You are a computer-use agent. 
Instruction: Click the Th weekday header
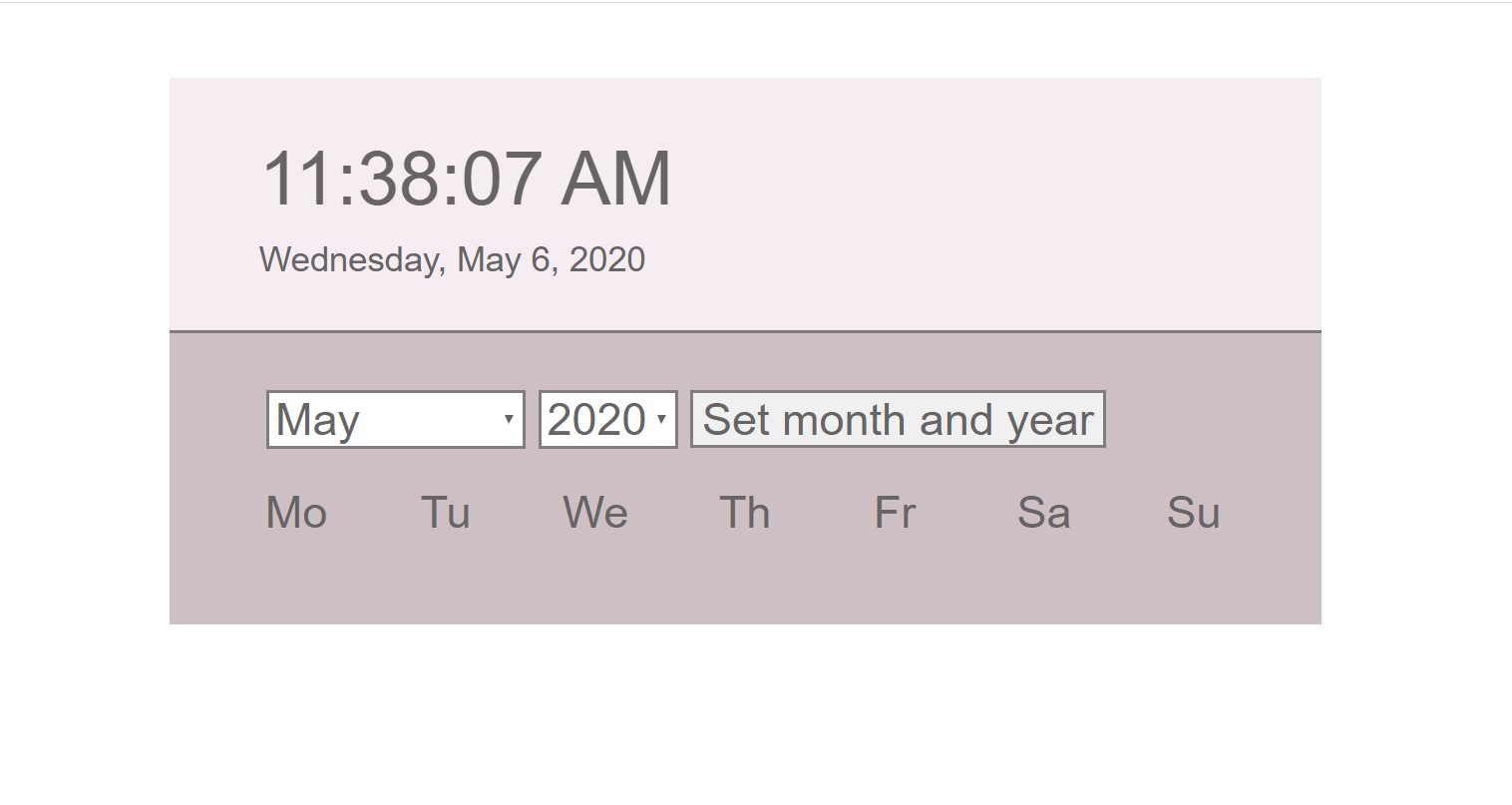tap(745, 513)
